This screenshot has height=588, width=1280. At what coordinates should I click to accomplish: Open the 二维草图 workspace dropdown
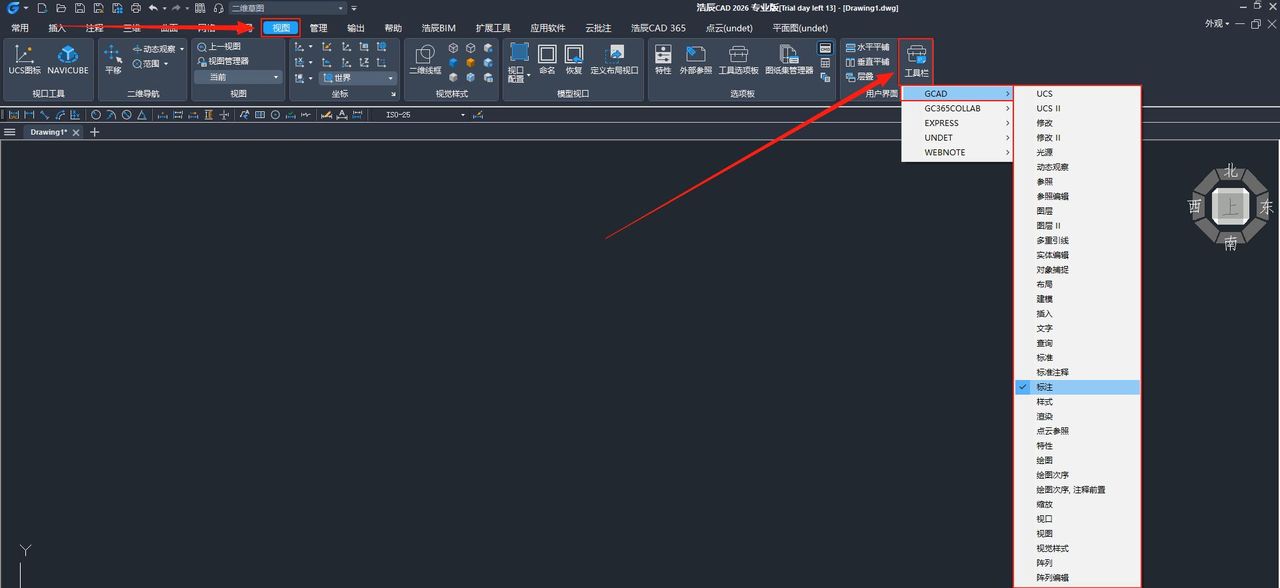click(287, 8)
